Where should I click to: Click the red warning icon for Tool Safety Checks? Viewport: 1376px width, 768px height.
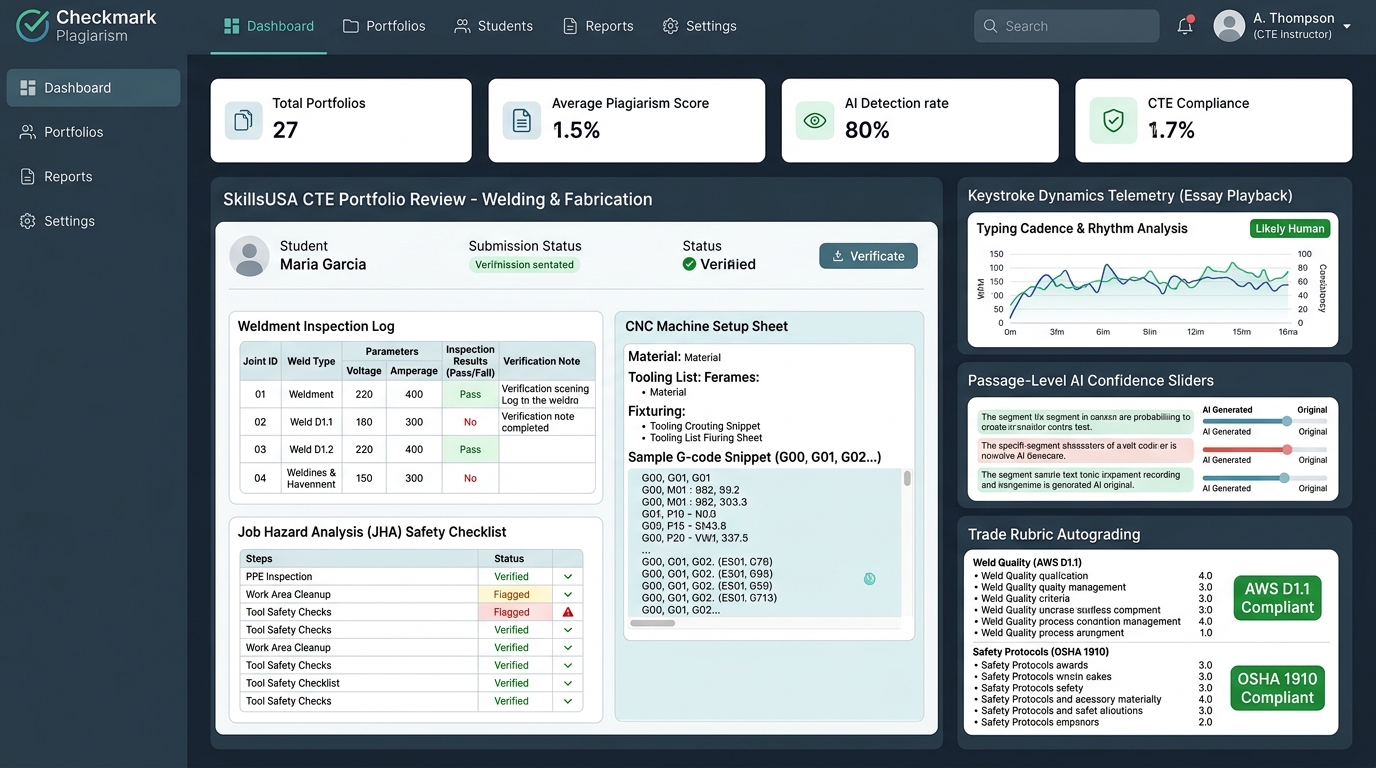click(568, 612)
